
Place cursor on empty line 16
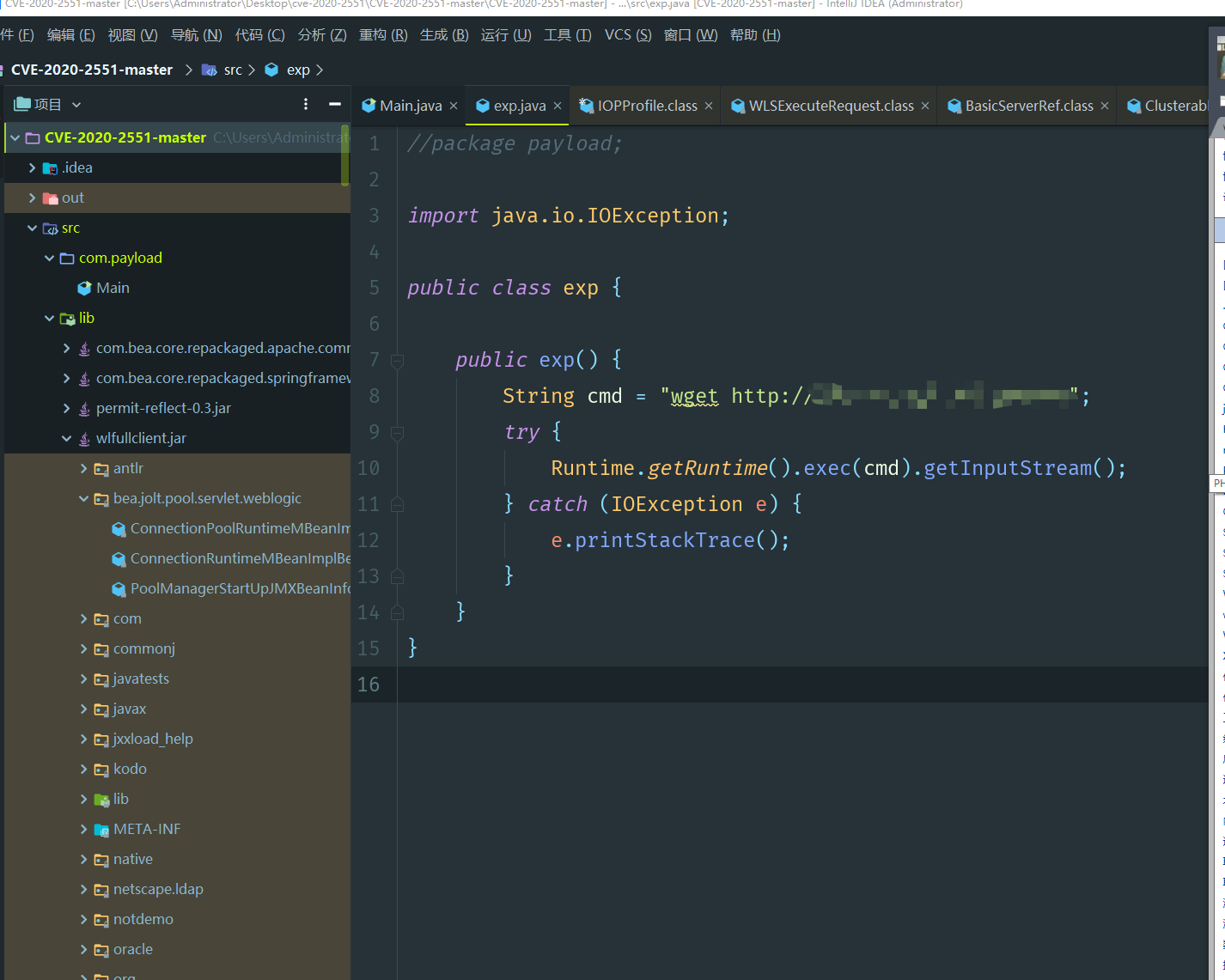pos(802,685)
